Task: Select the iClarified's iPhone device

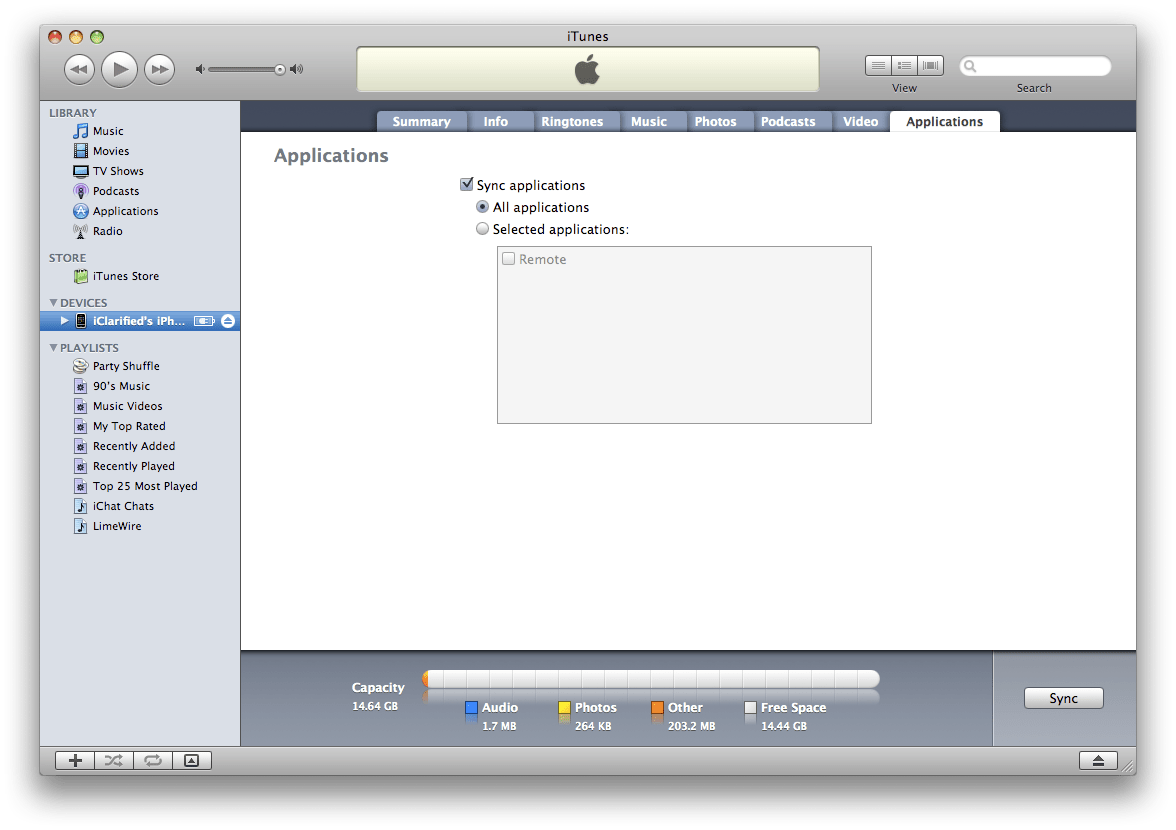Action: [x=140, y=321]
